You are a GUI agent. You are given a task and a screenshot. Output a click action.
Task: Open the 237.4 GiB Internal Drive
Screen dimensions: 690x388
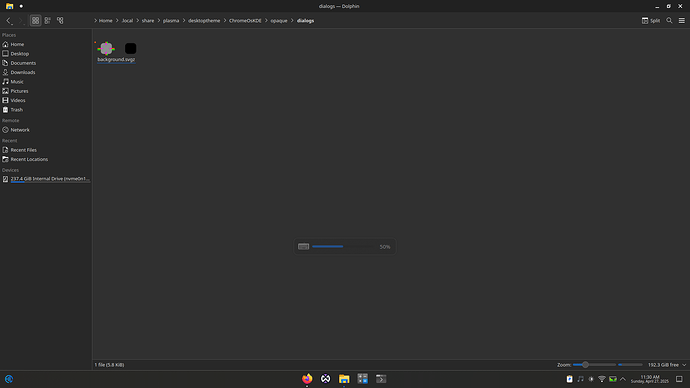pyautogui.click(x=46, y=179)
